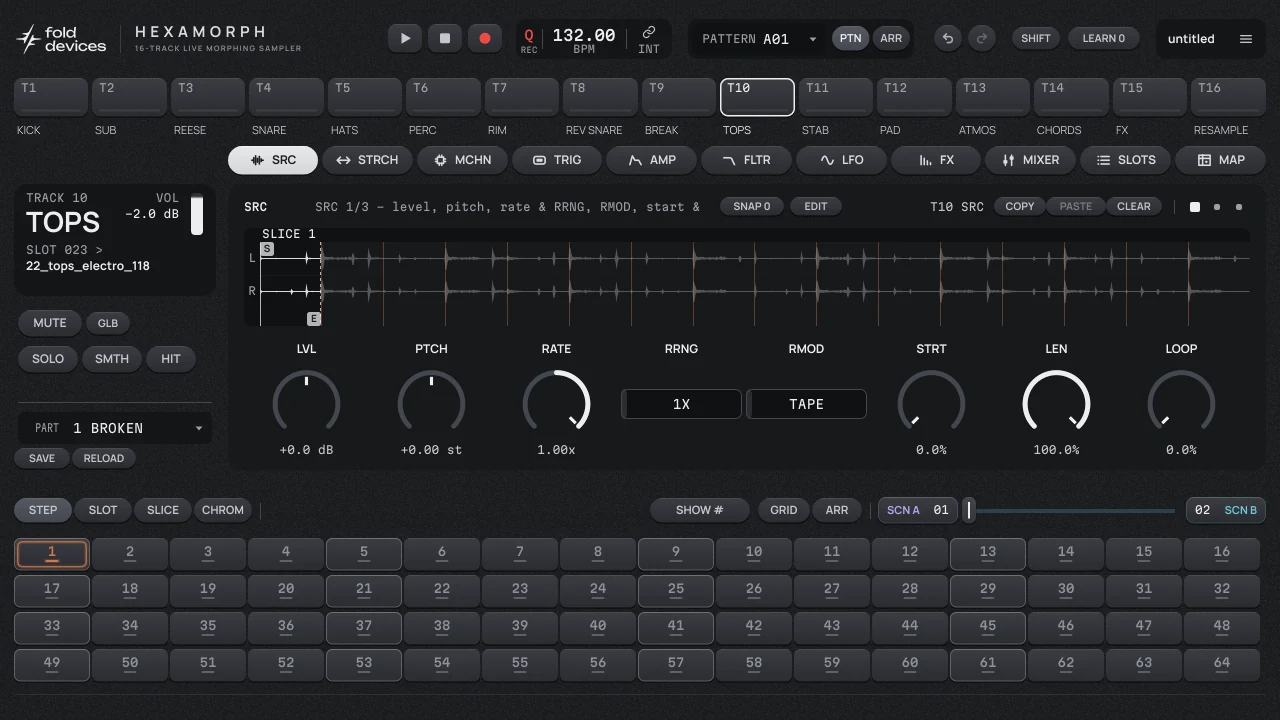Select the RRNG 1X selector
This screenshot has width=1280, height=720.
coord(681,404)
